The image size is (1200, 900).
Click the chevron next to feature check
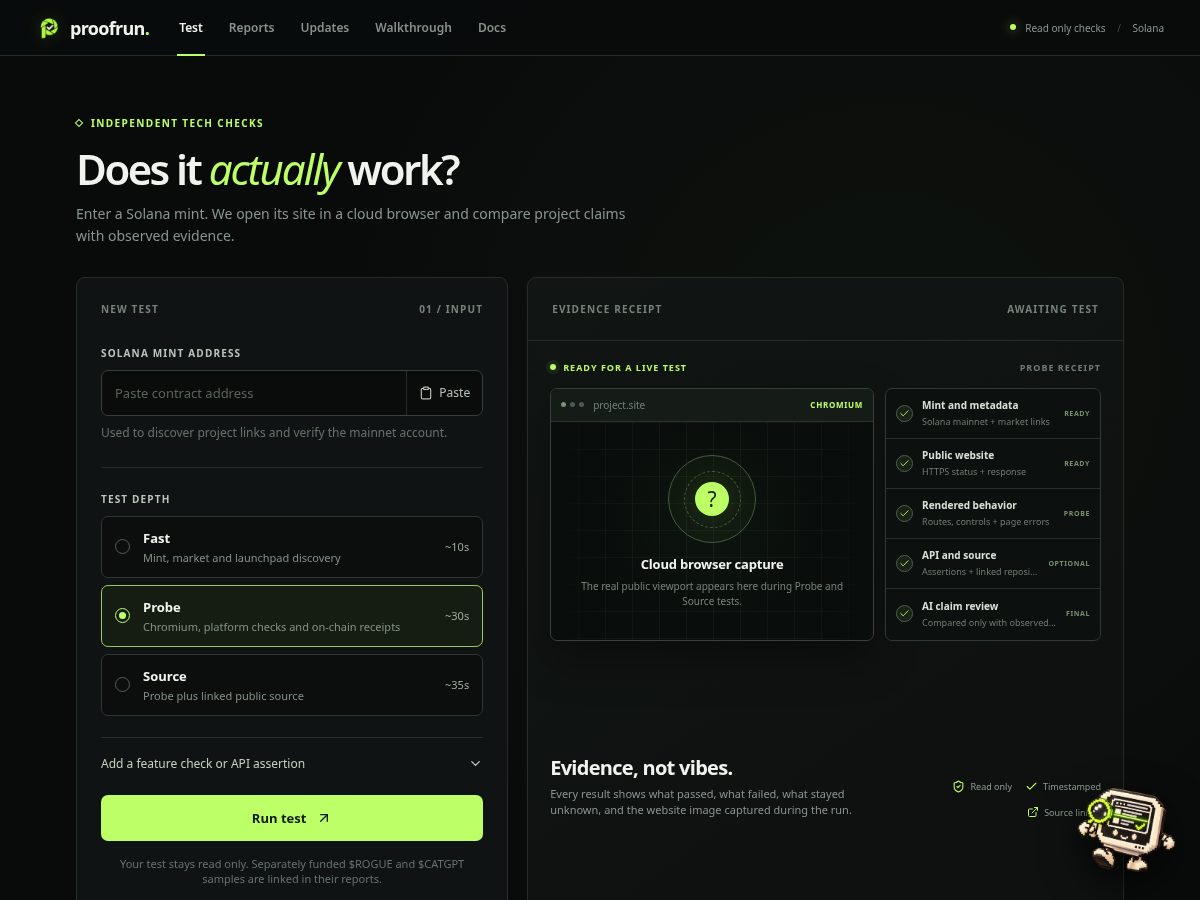click(x=475, y=763)
